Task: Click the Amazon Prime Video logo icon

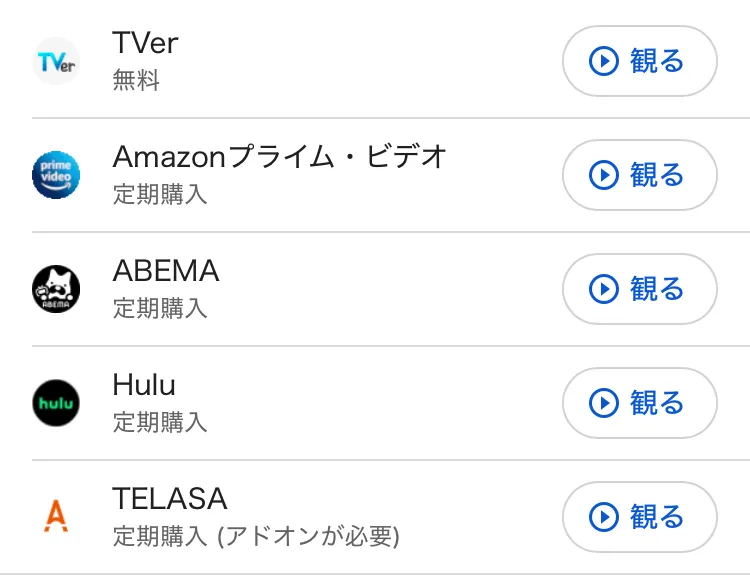Action: pos(56,176)
